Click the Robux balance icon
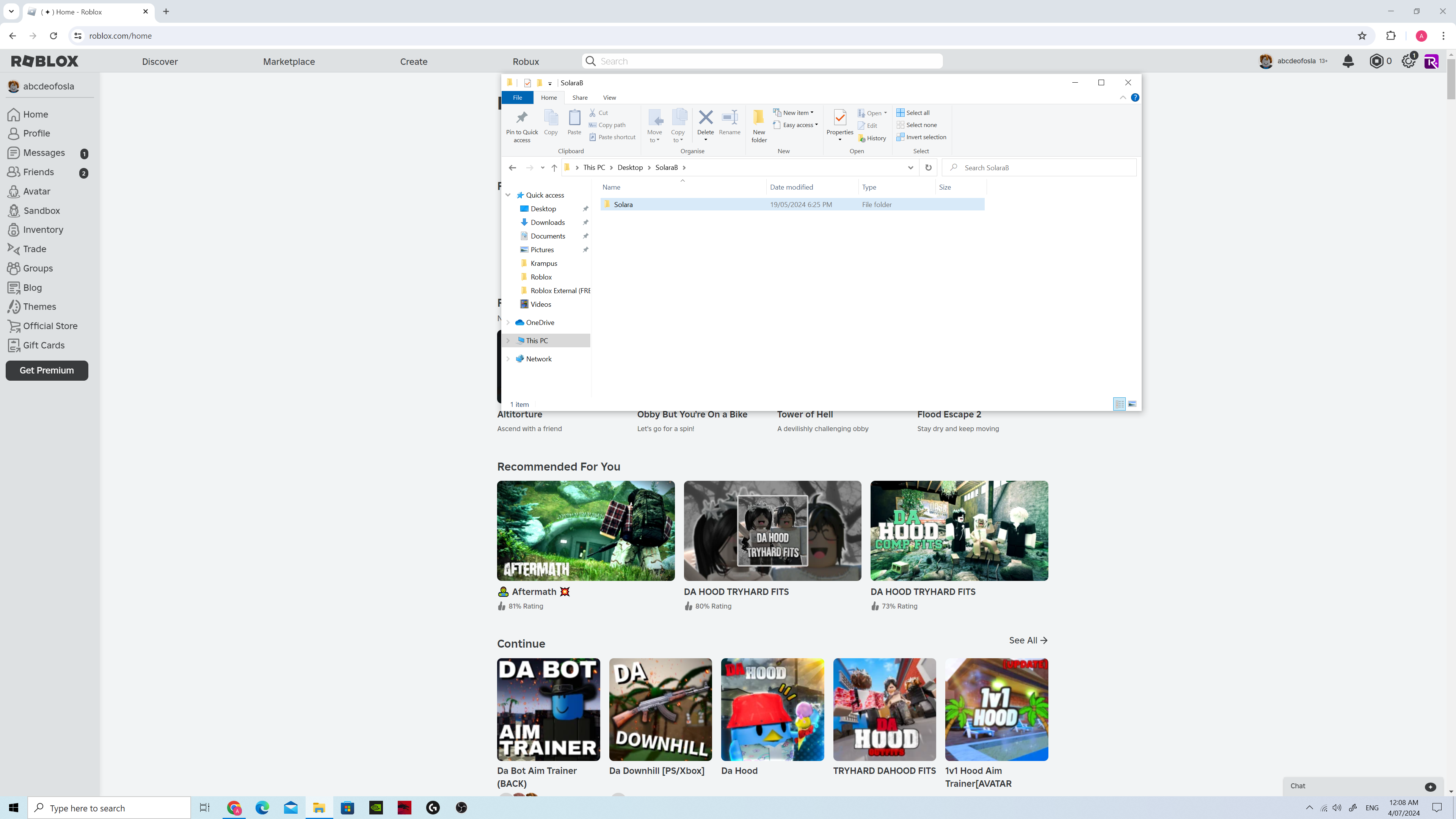The height and width of the screenshot is (819, 1456). [x=1376, y=61]
